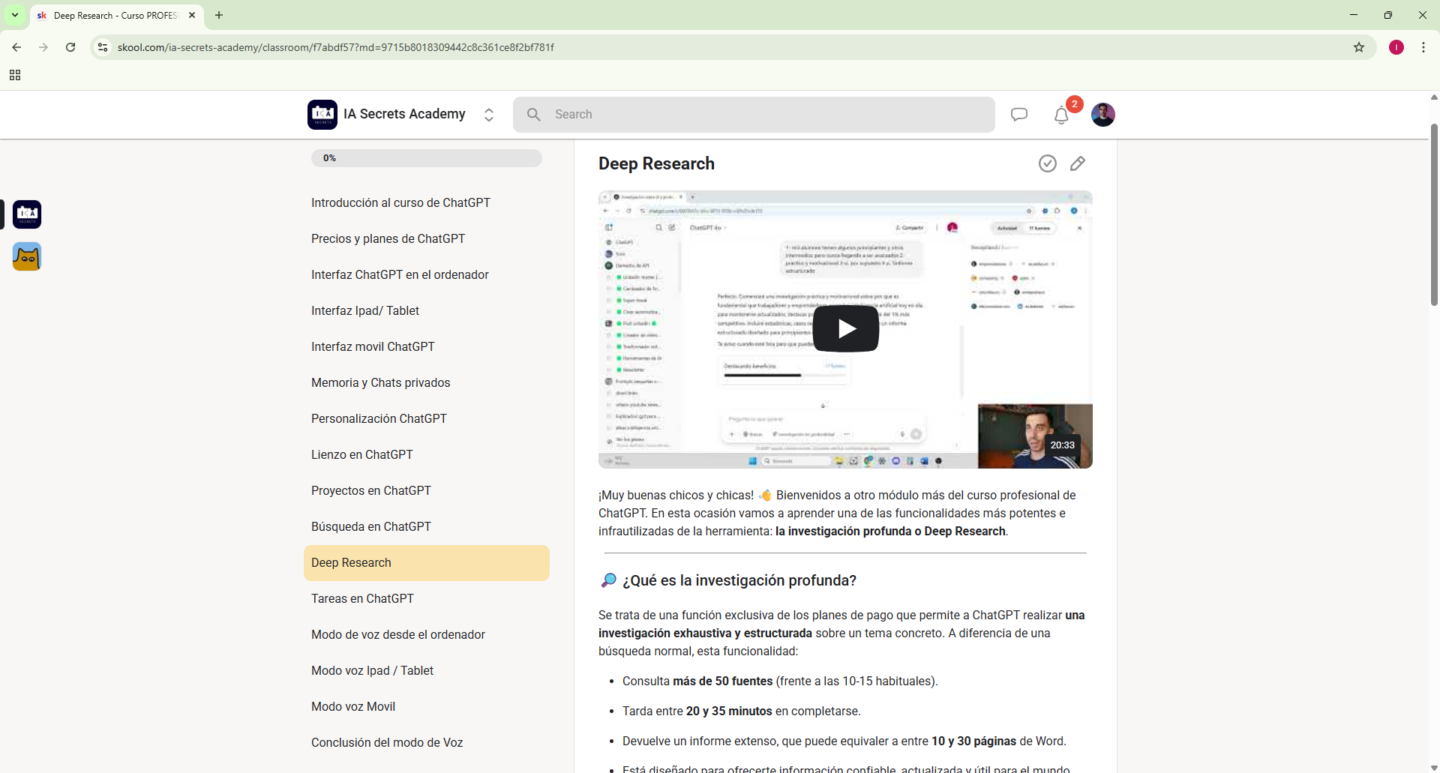Screen dimensions: 1440x773
Task: Click the IA Secrets Academy logo icon
Action: tap(322, 115)
